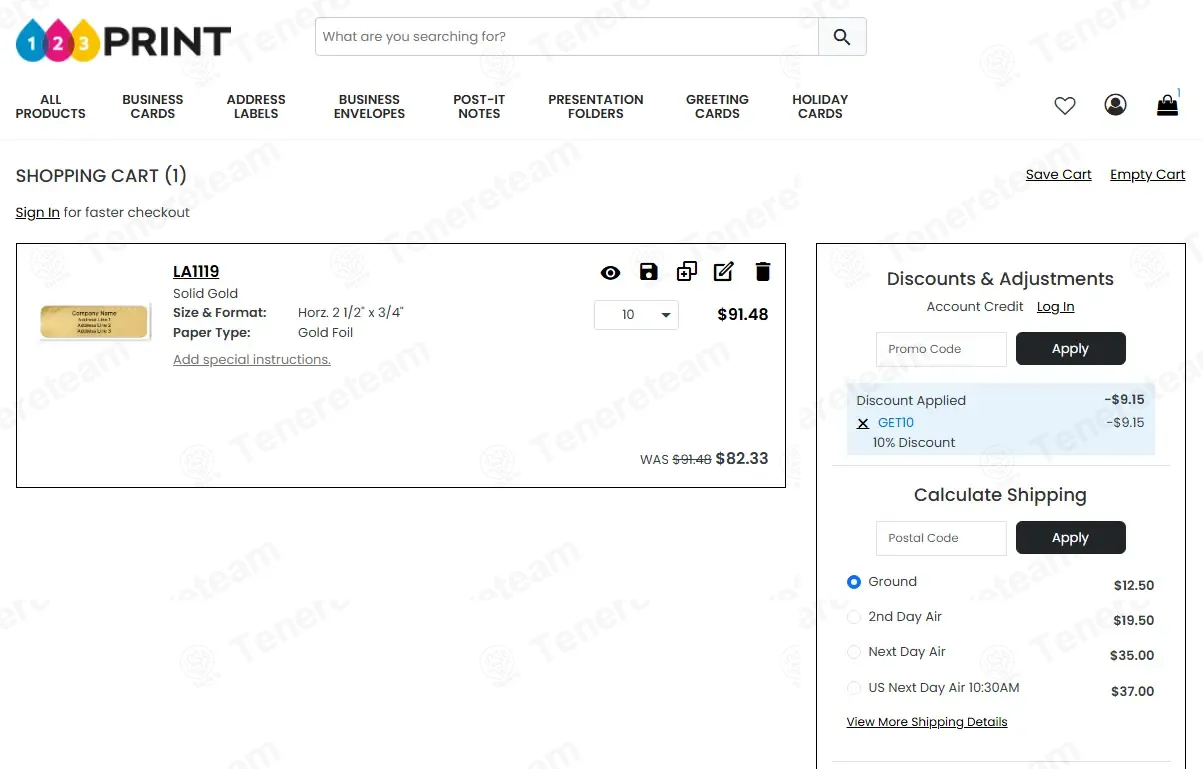Click the search magnifier icon
Screen dimensions: 1203x769
842,37
